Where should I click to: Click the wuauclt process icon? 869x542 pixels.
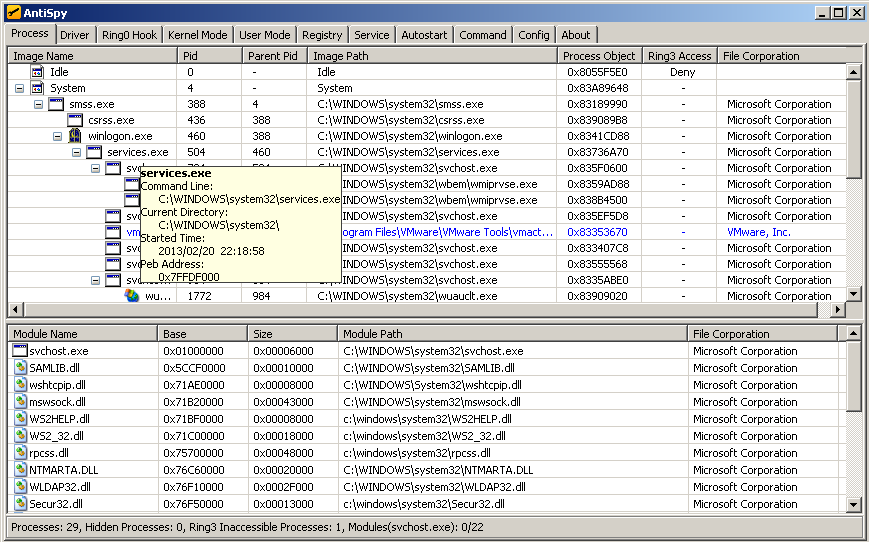click(132, 296)
